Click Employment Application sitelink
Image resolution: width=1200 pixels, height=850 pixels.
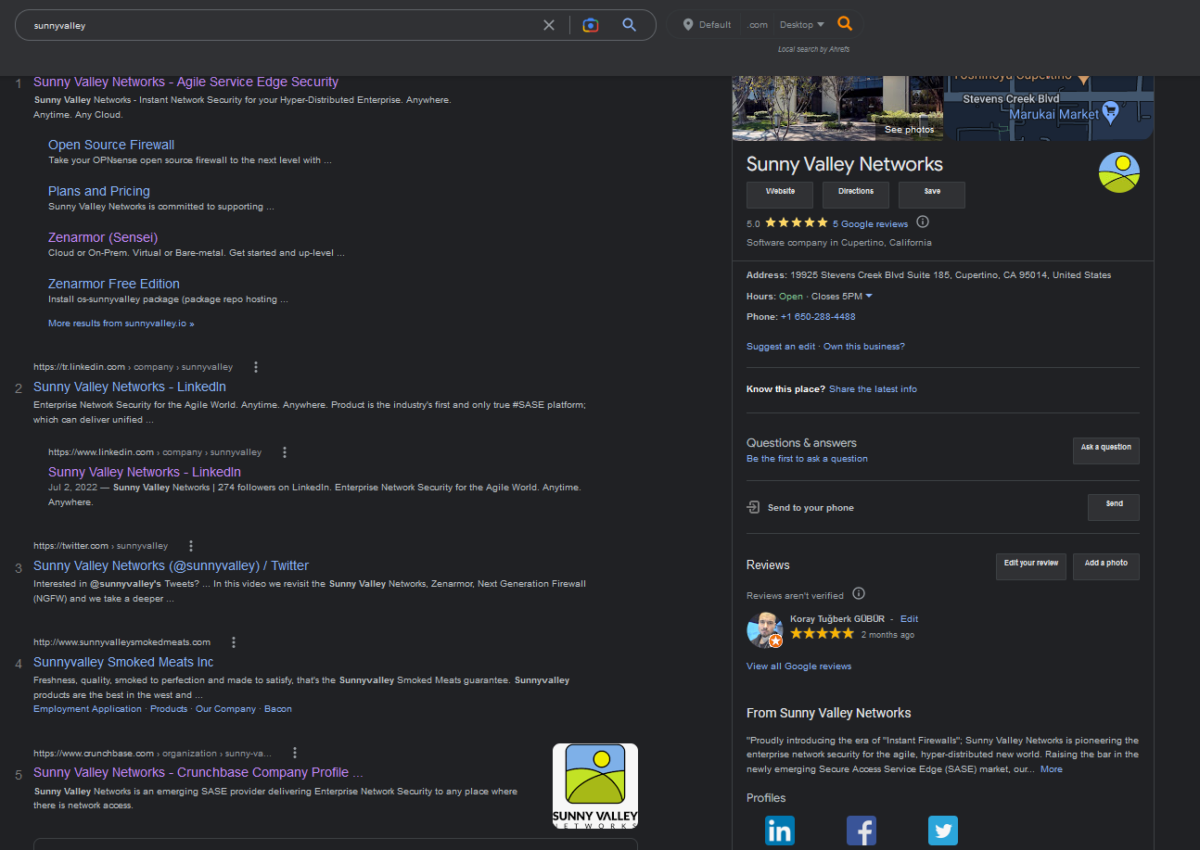click(x=87, y=709)
